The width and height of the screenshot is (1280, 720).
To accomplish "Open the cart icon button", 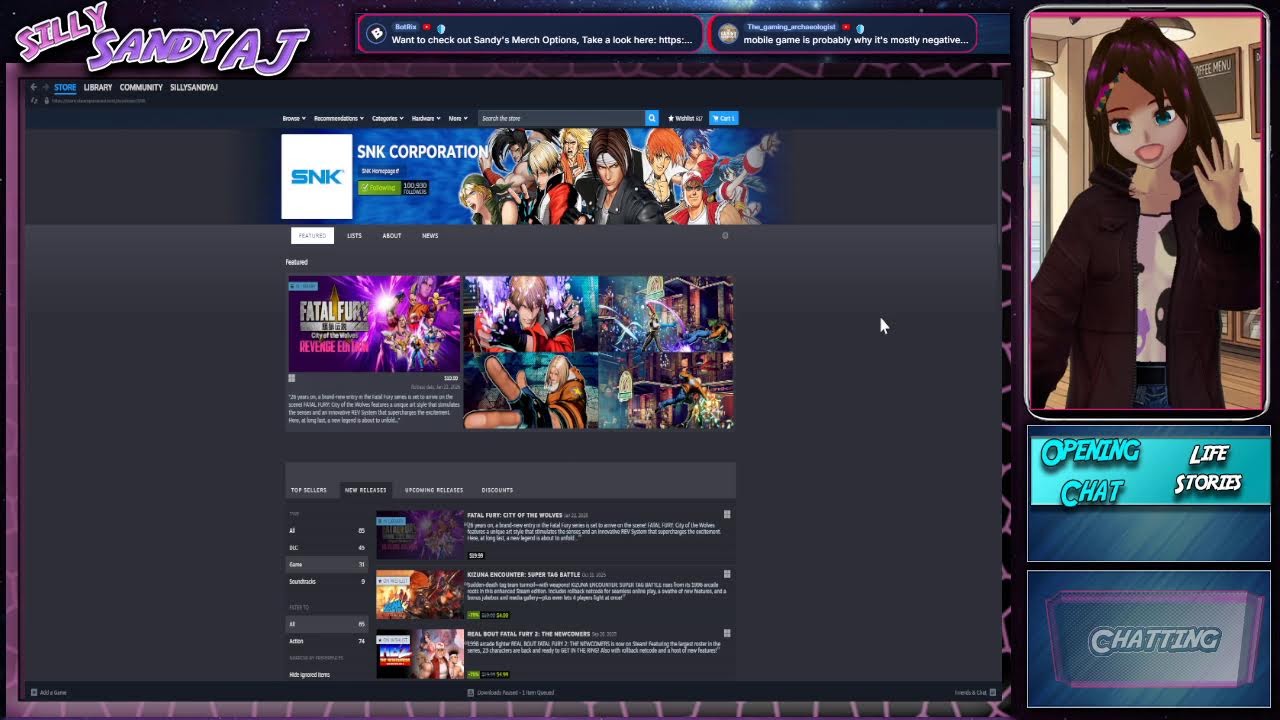I will tap(724, 118).
